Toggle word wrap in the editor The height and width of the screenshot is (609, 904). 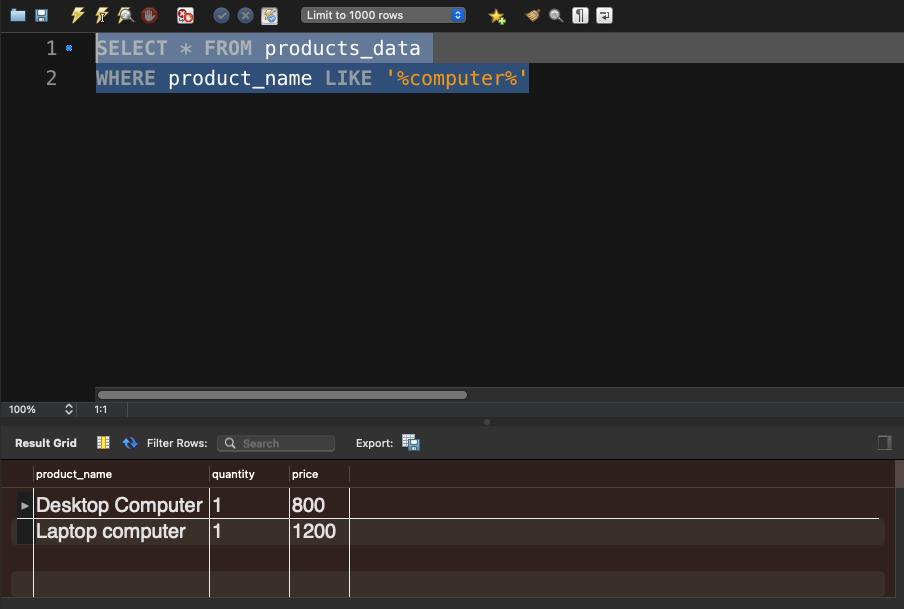[x=604, y=16]
